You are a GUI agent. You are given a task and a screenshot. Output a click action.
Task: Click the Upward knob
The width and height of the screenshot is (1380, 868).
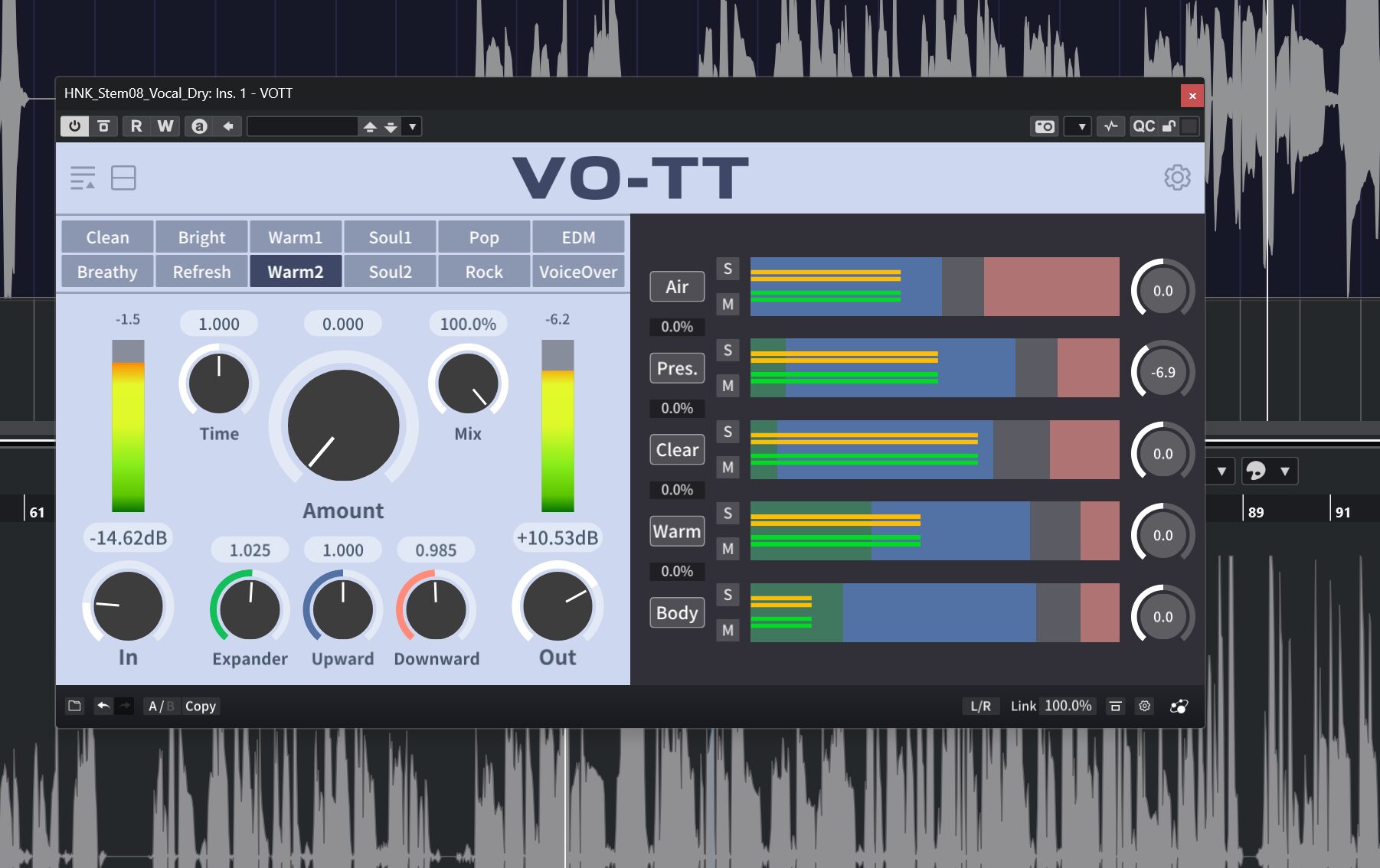coord(342,609)
